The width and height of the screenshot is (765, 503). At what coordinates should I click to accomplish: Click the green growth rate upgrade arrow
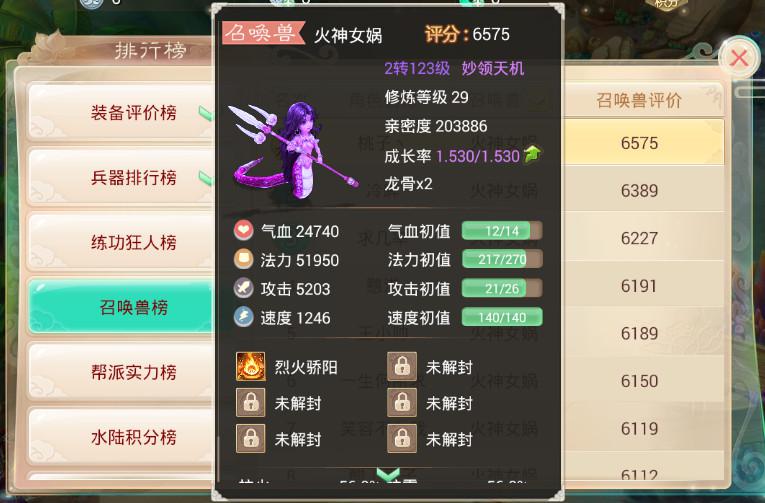click(532, 155)
